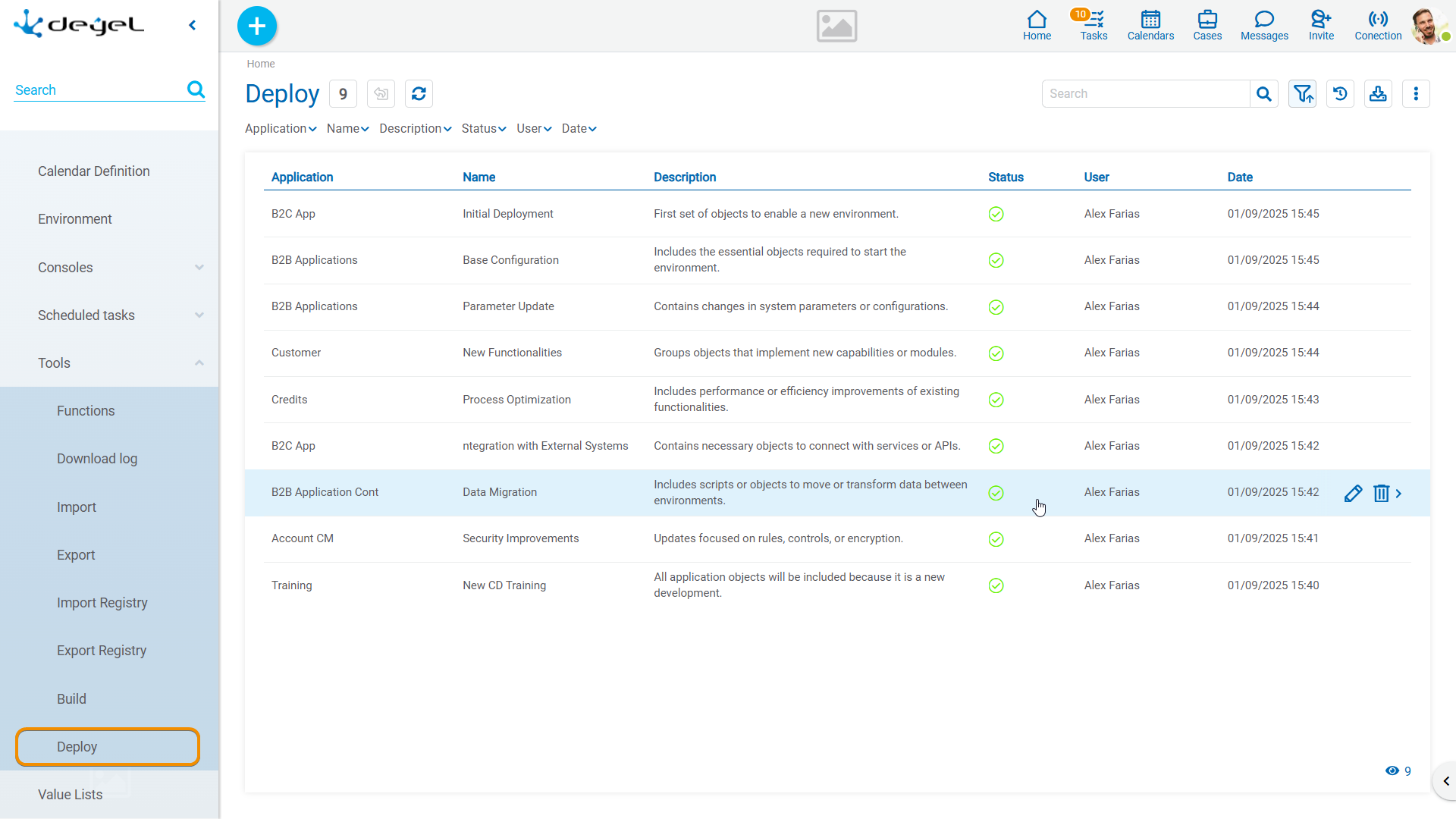Open the Status filter dropdown
Image resolution: width=1456 pixels, height=819 pixels.
pyautogui.click(x=483, y=129)
